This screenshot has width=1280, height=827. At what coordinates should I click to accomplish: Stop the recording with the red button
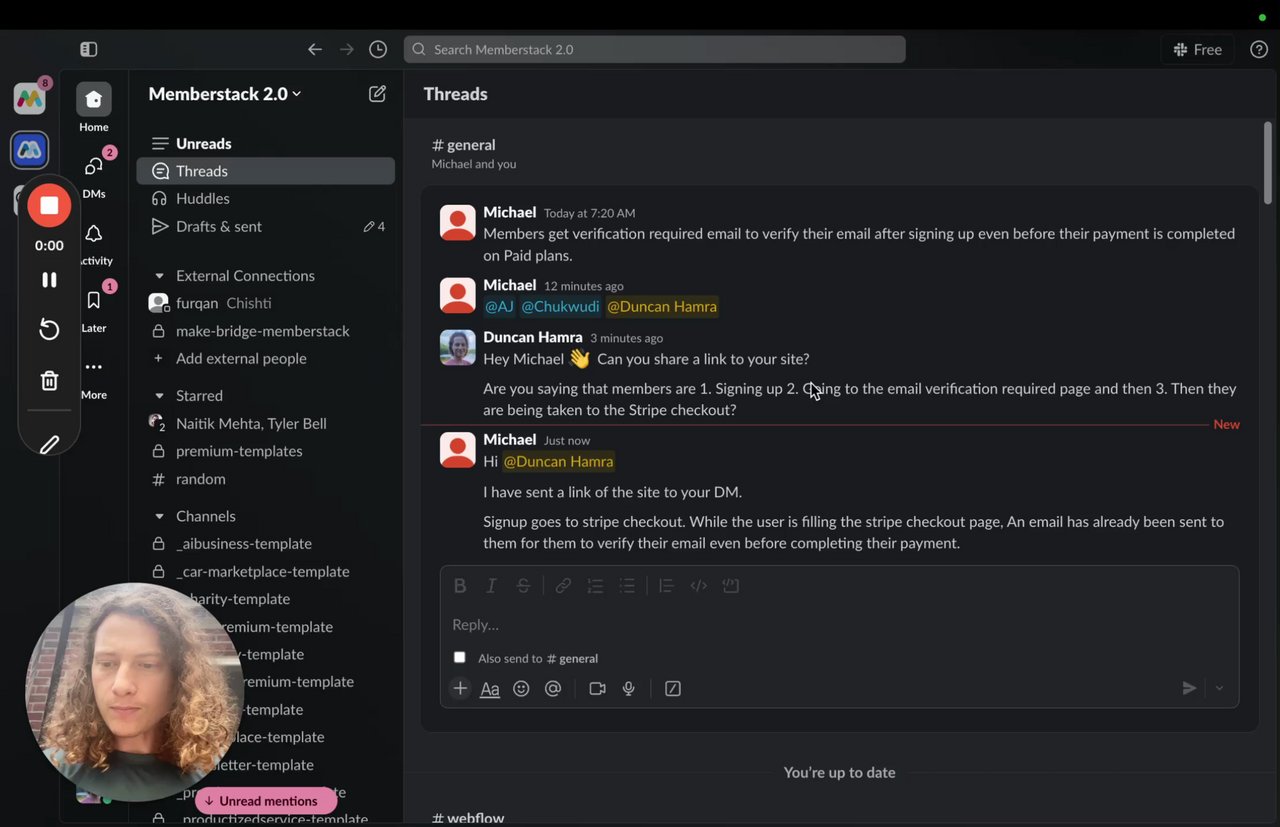[x=49, y=205]
